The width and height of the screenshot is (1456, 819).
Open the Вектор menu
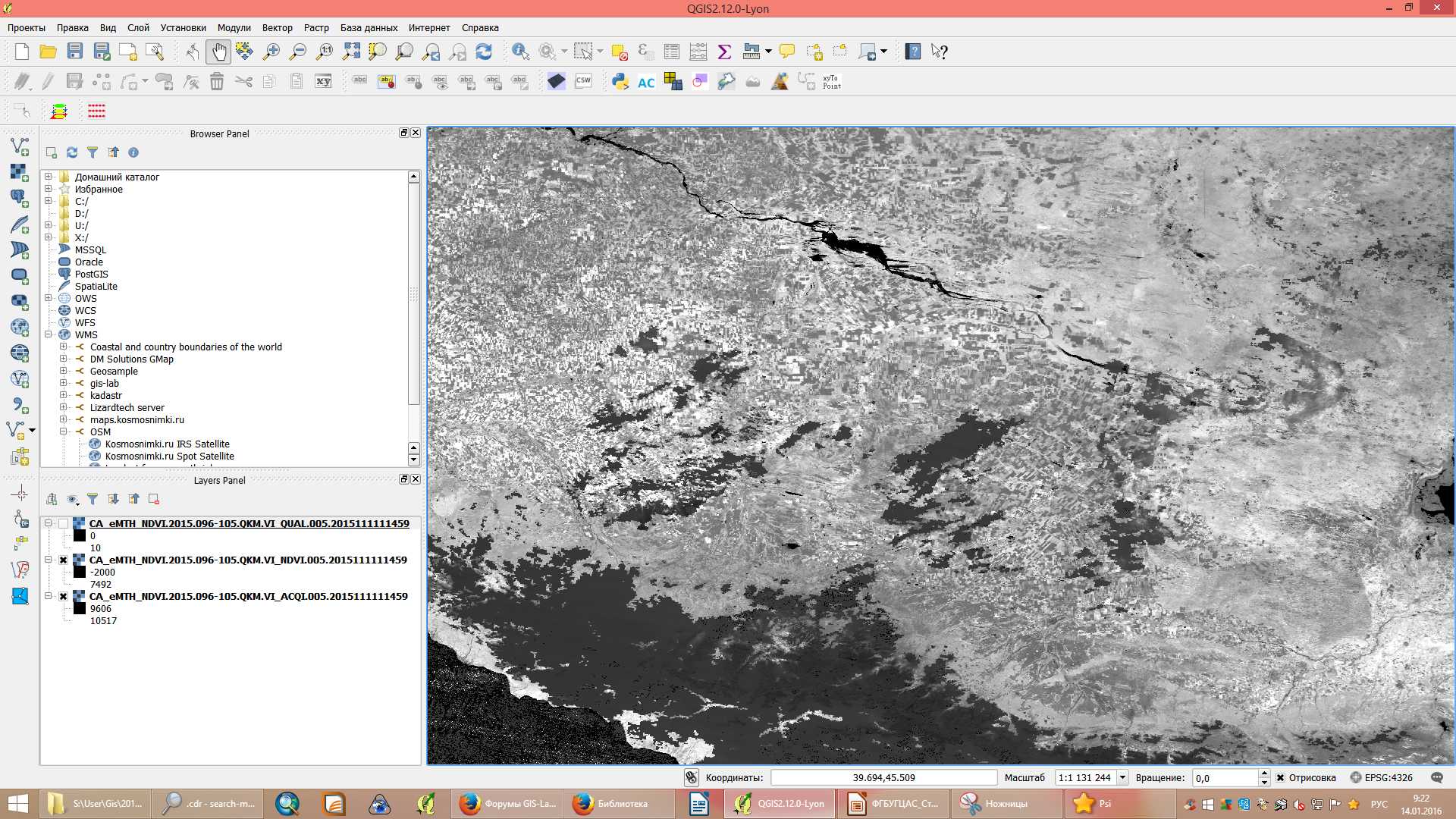point(277,27)
